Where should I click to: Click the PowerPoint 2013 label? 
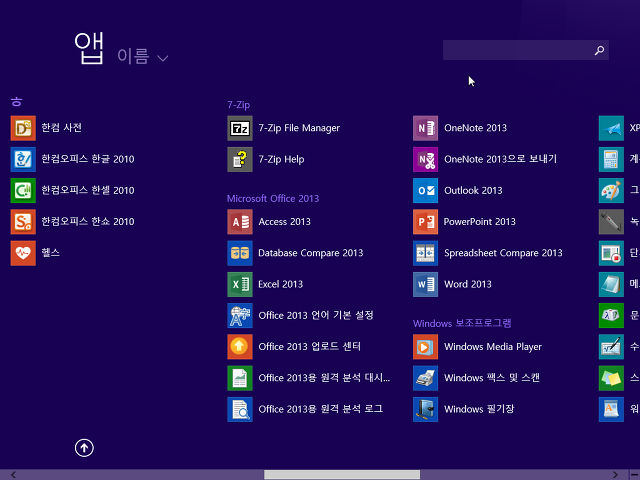[x=480, y=222]
